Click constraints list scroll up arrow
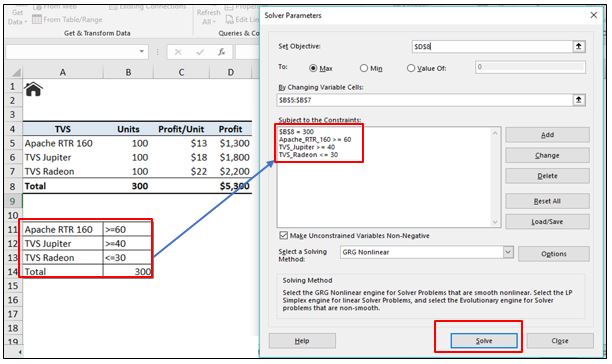 [495, 133]
